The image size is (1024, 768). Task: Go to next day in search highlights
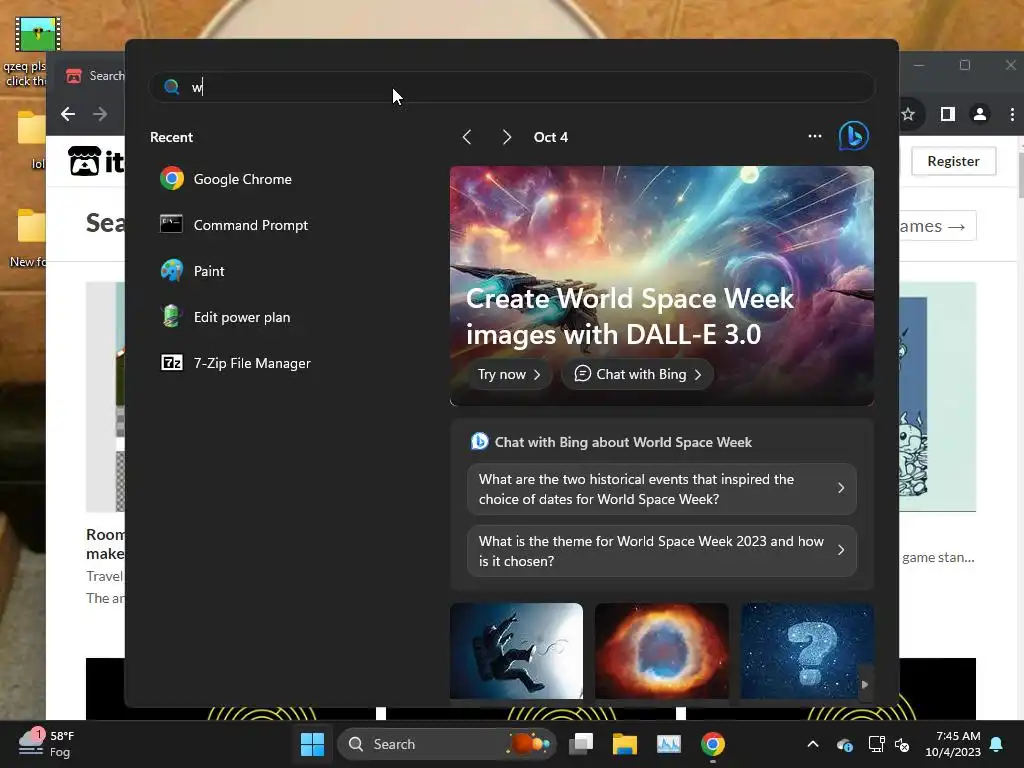click(507, 137)
